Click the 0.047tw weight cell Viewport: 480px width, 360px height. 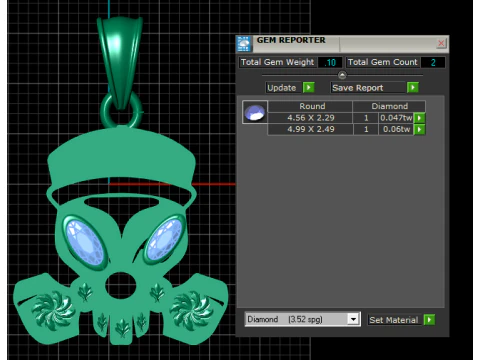tap(396, 118)
